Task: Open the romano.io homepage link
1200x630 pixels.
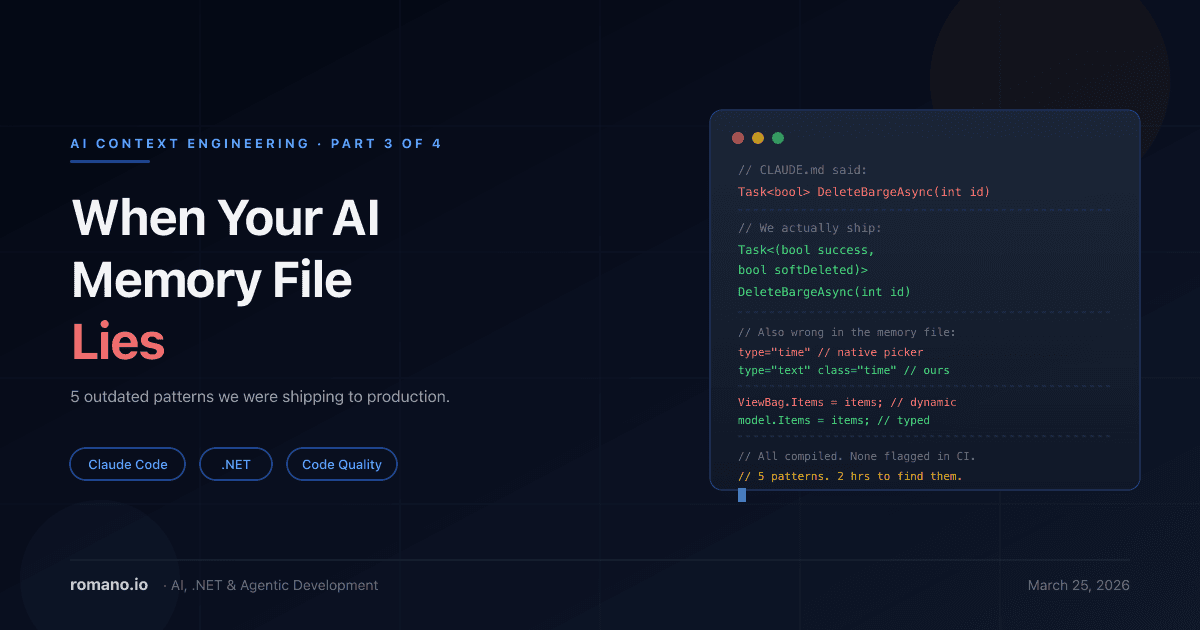Action: [109, 585]
